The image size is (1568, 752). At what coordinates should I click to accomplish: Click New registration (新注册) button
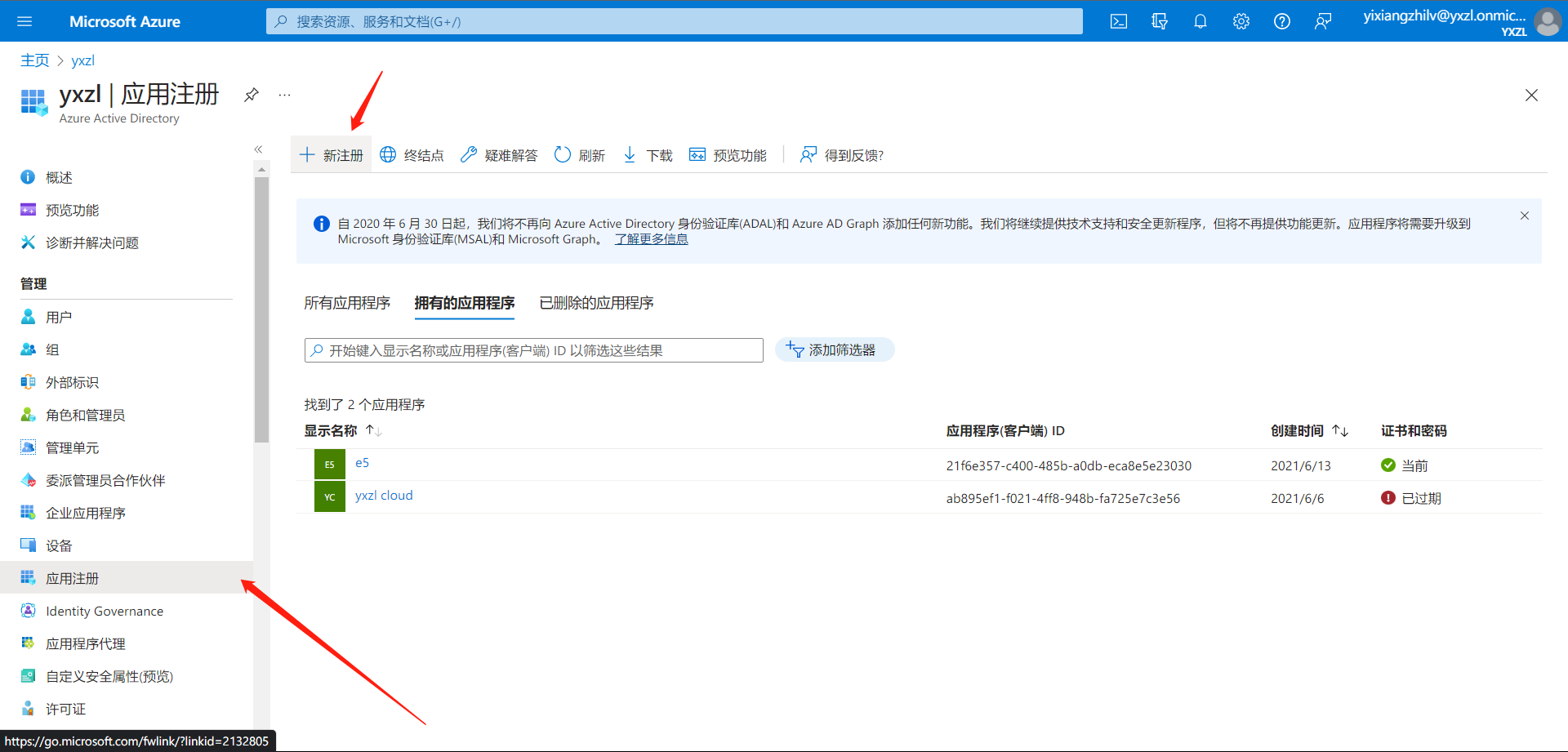[332, 155]
